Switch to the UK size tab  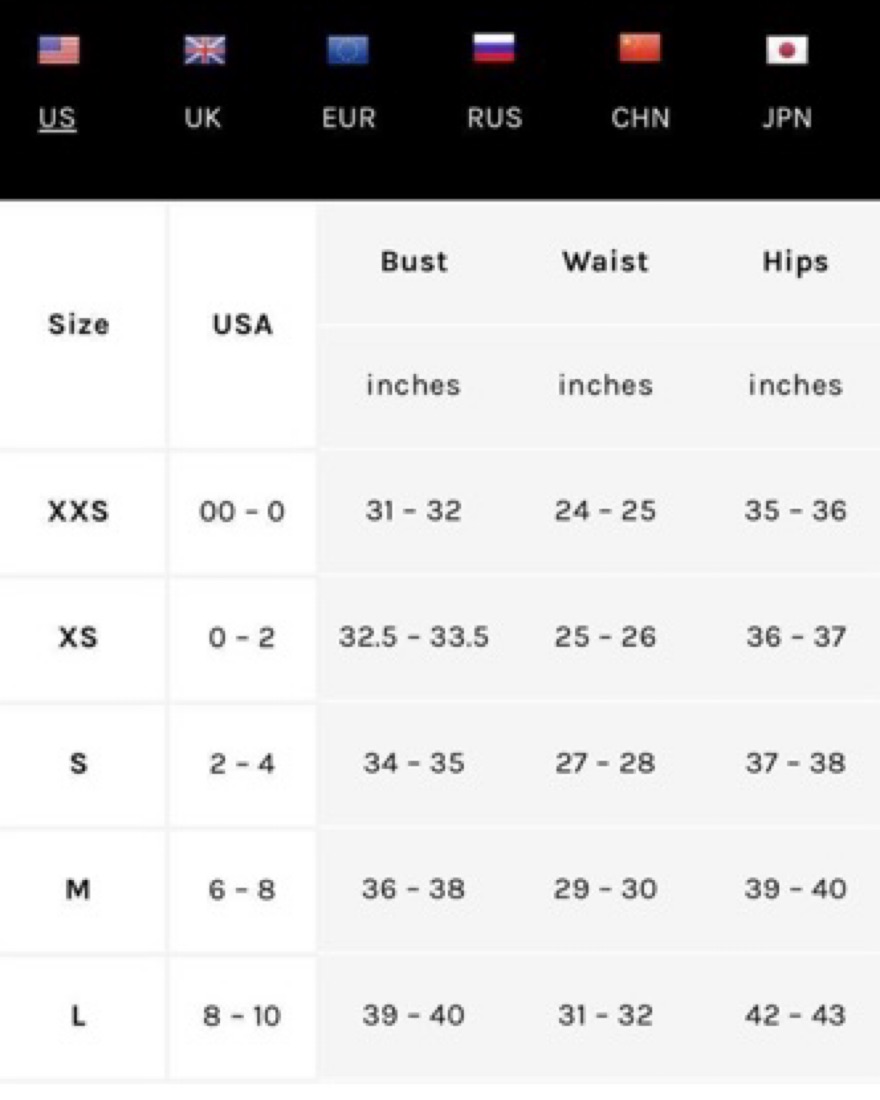pyautogui.click(x=204, y=118)
